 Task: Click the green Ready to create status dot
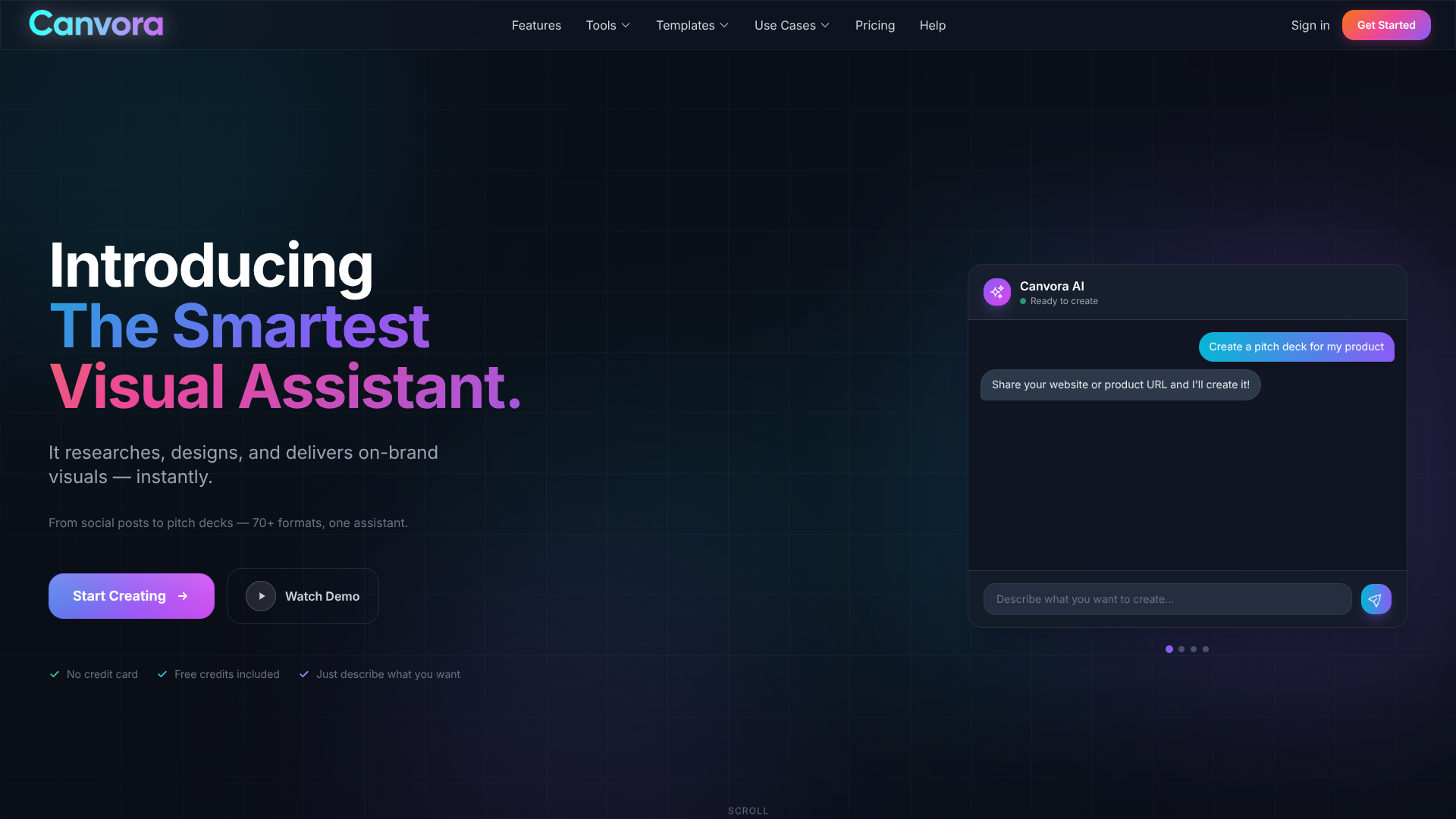click(x=1023, y=301)
